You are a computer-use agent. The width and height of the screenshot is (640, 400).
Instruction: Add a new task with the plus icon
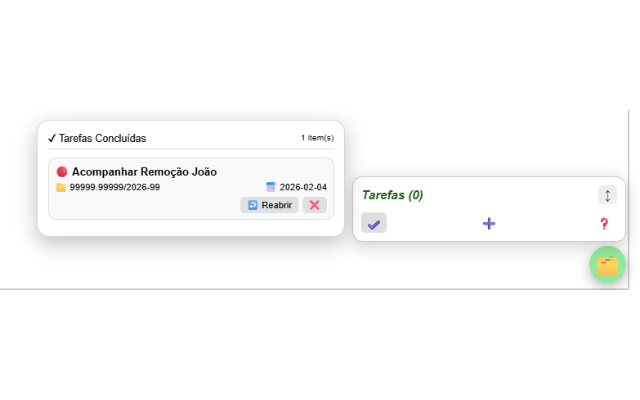(489, 224)
